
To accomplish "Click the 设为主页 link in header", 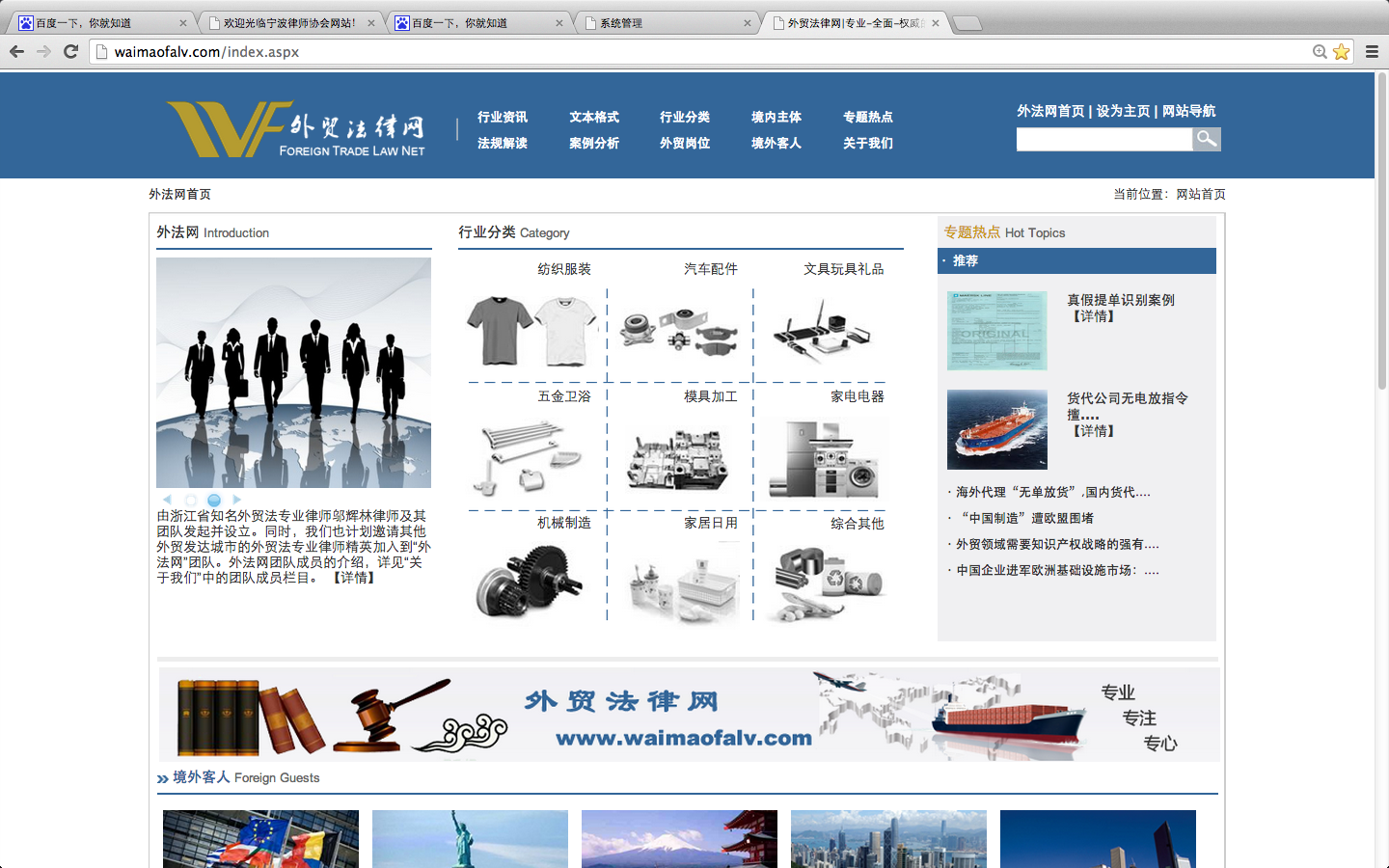I will pos(1123,111).
